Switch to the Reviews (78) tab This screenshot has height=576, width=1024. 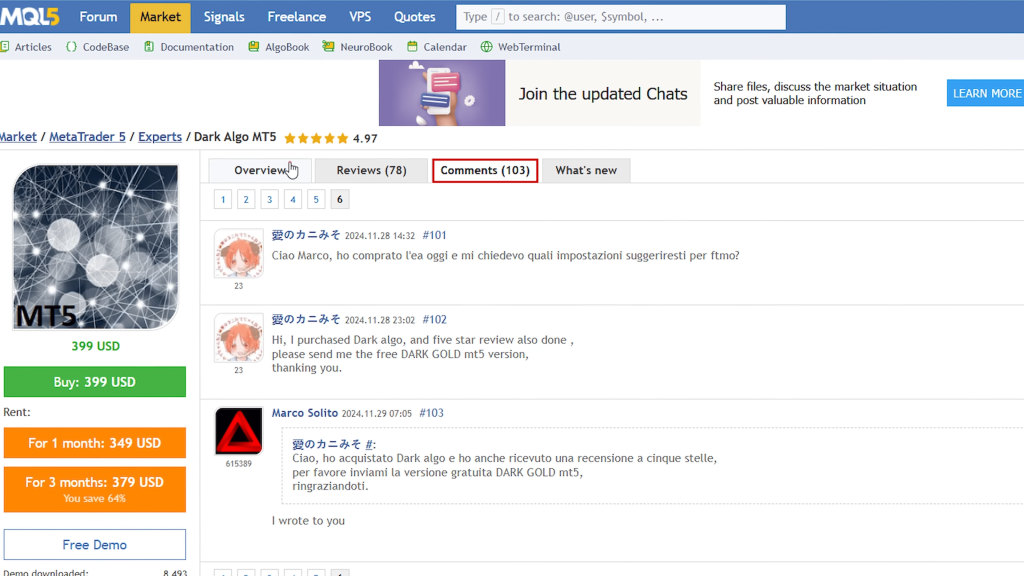point(371,170)
